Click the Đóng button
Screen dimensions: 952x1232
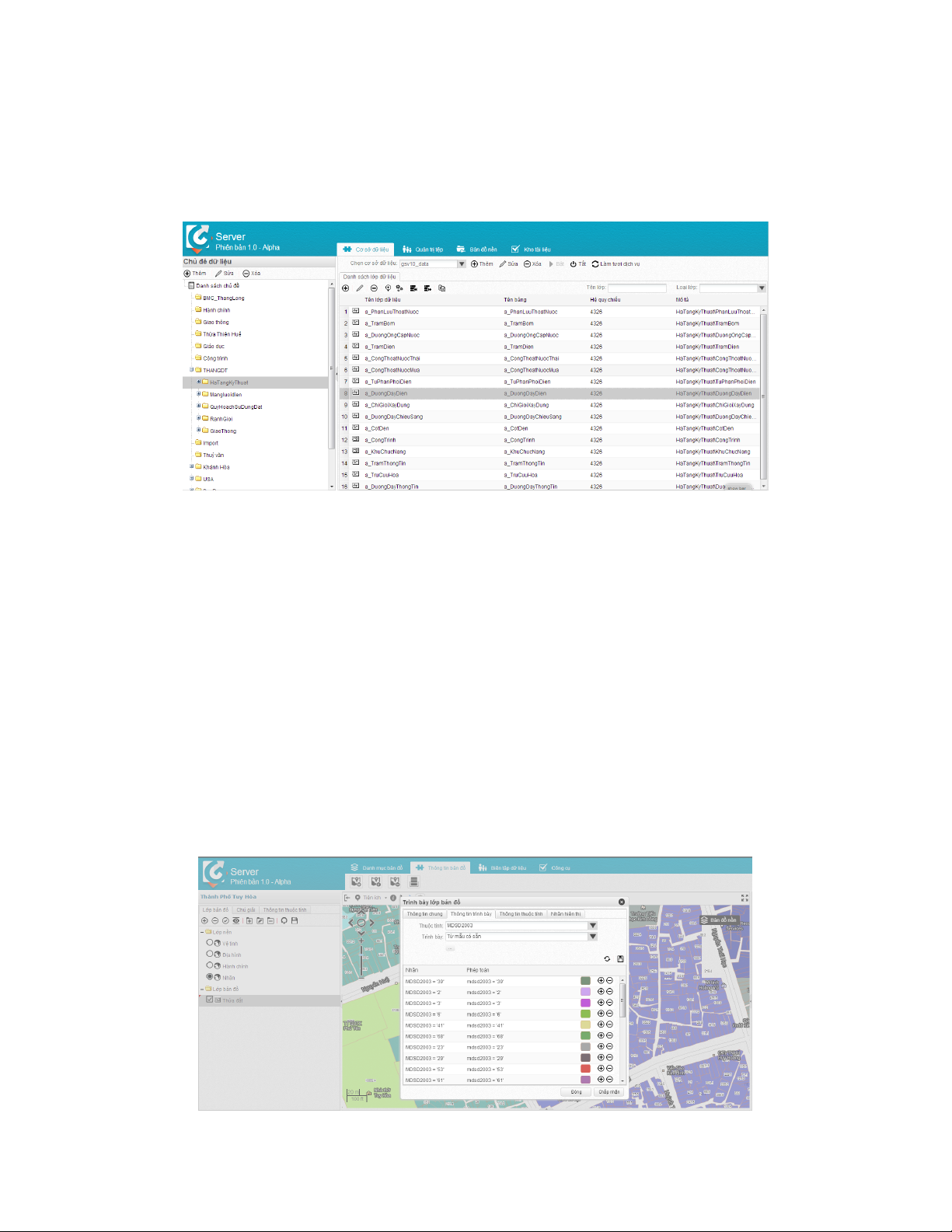pyautogui.click(x=576, y=1092)
